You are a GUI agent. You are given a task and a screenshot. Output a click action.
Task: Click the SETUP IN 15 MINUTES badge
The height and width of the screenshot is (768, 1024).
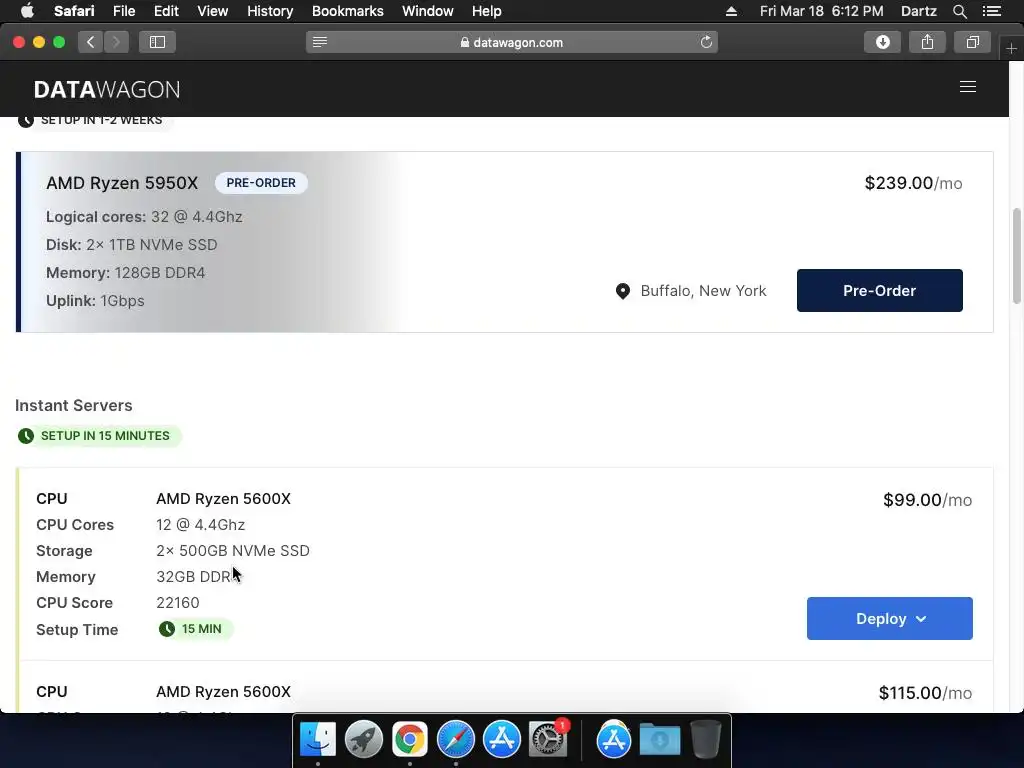coord(98,436)
